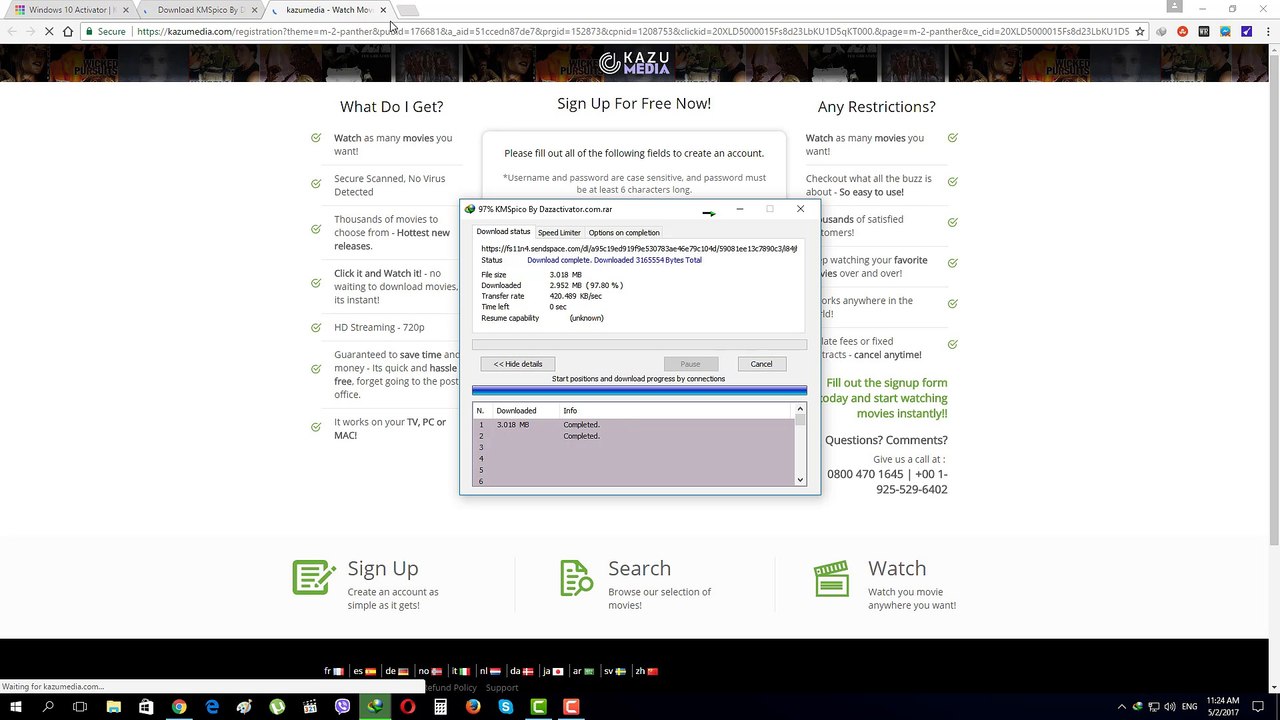
Task: Minimize the KMSpico download dialog
Action: click(x=740, y=209)
